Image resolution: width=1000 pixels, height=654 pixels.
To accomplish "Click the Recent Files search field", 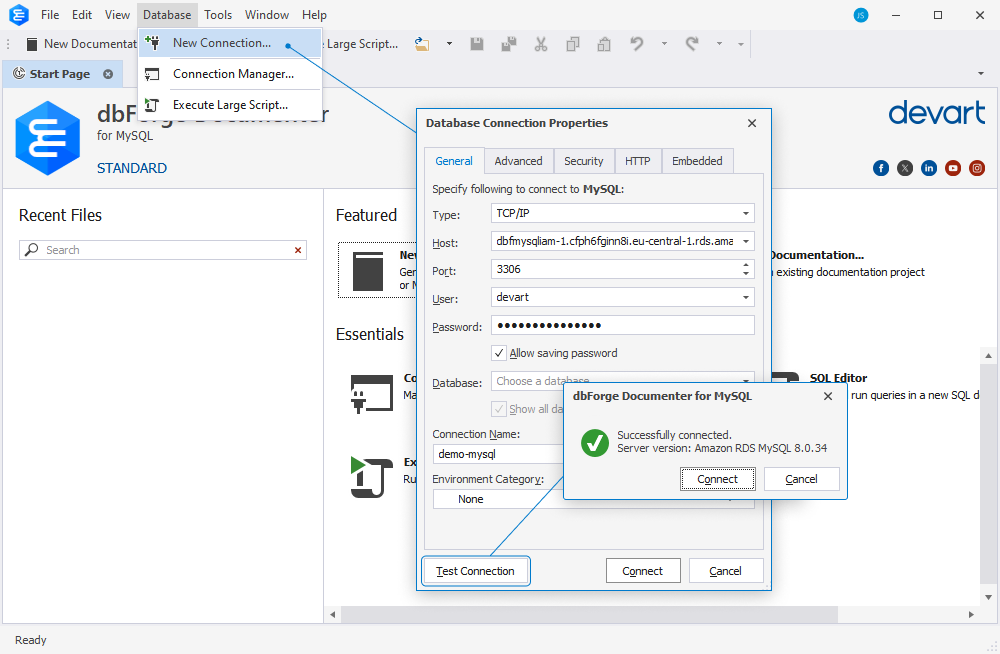I will coord(163,250).
